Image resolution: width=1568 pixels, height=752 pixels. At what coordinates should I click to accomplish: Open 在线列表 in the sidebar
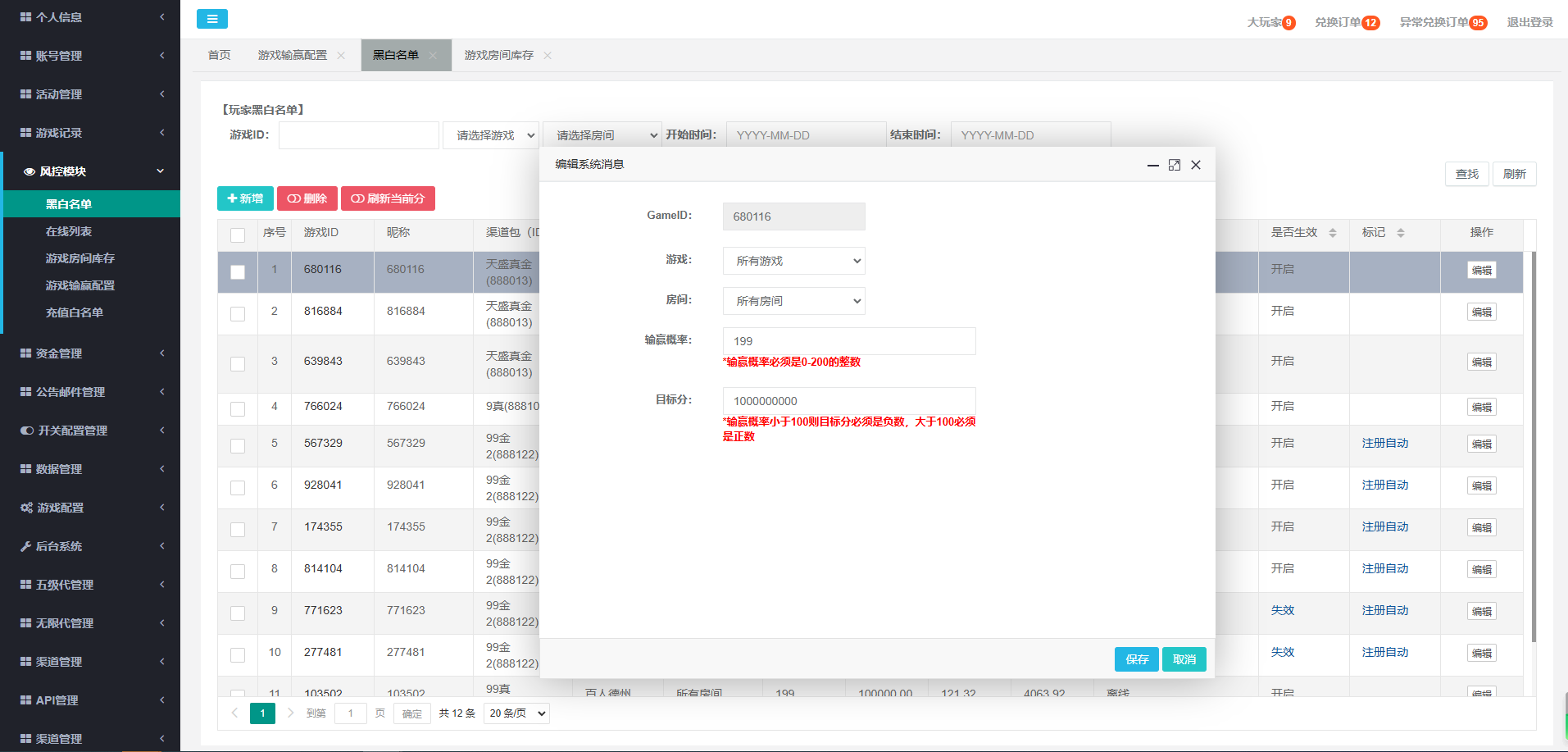tap(69, 231)
